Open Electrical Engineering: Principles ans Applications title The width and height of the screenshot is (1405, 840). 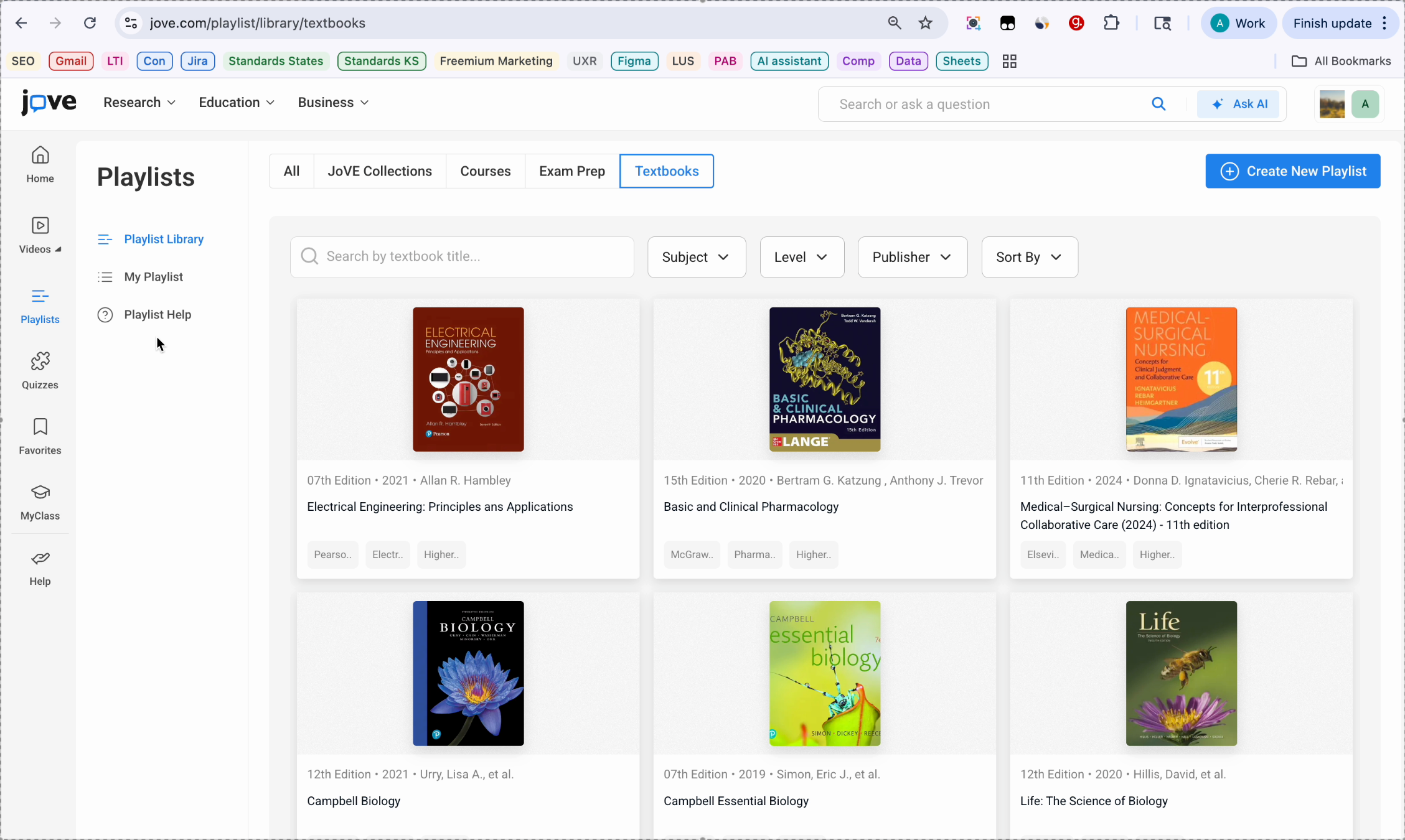click(440, 506)
